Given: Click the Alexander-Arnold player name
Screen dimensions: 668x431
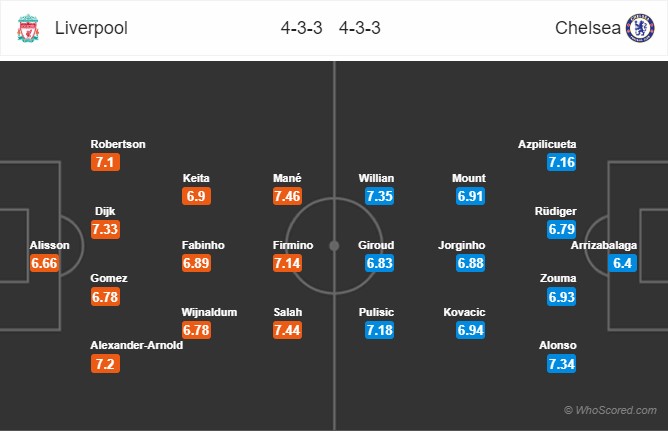Looking at the screenshot, I should [x=137, y=345].
